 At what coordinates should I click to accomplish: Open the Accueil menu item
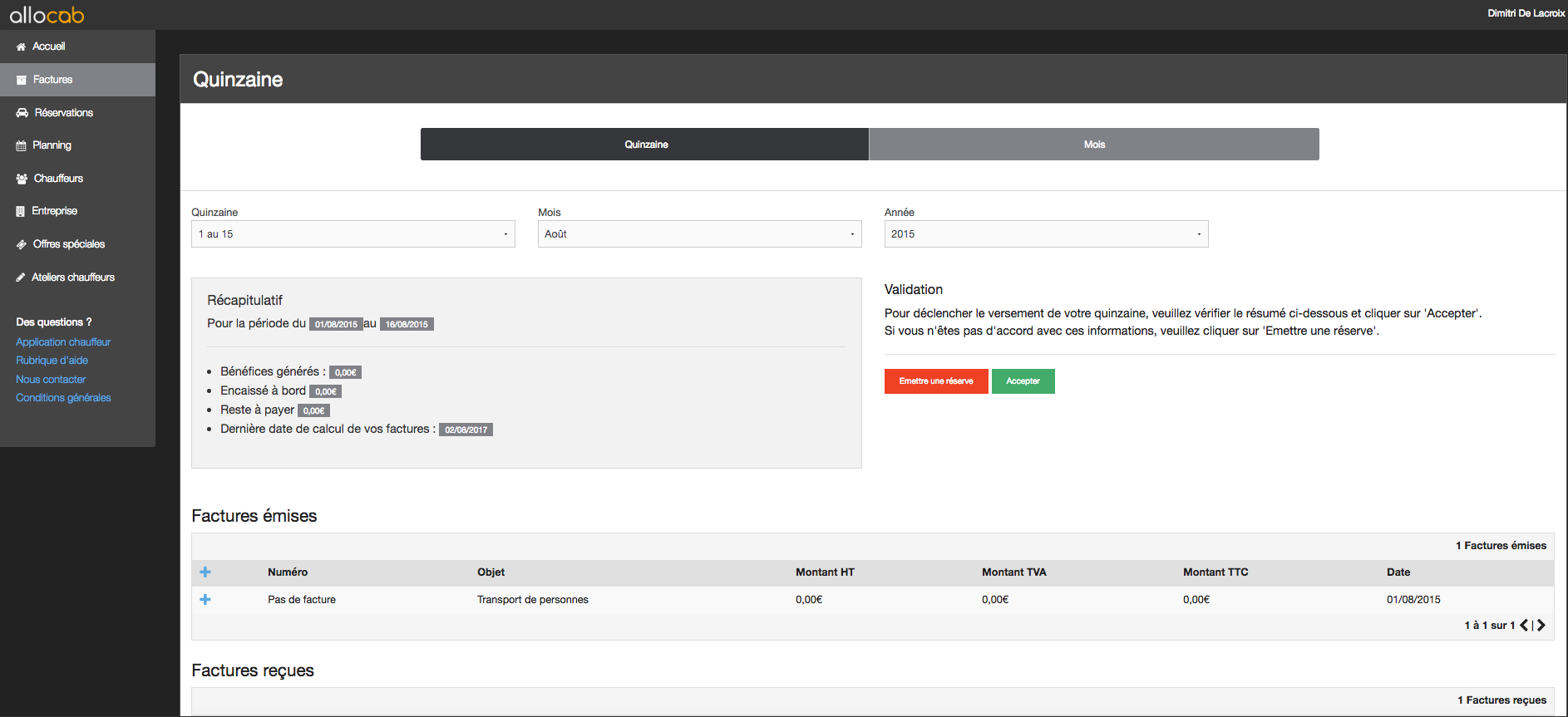(77, 47)
